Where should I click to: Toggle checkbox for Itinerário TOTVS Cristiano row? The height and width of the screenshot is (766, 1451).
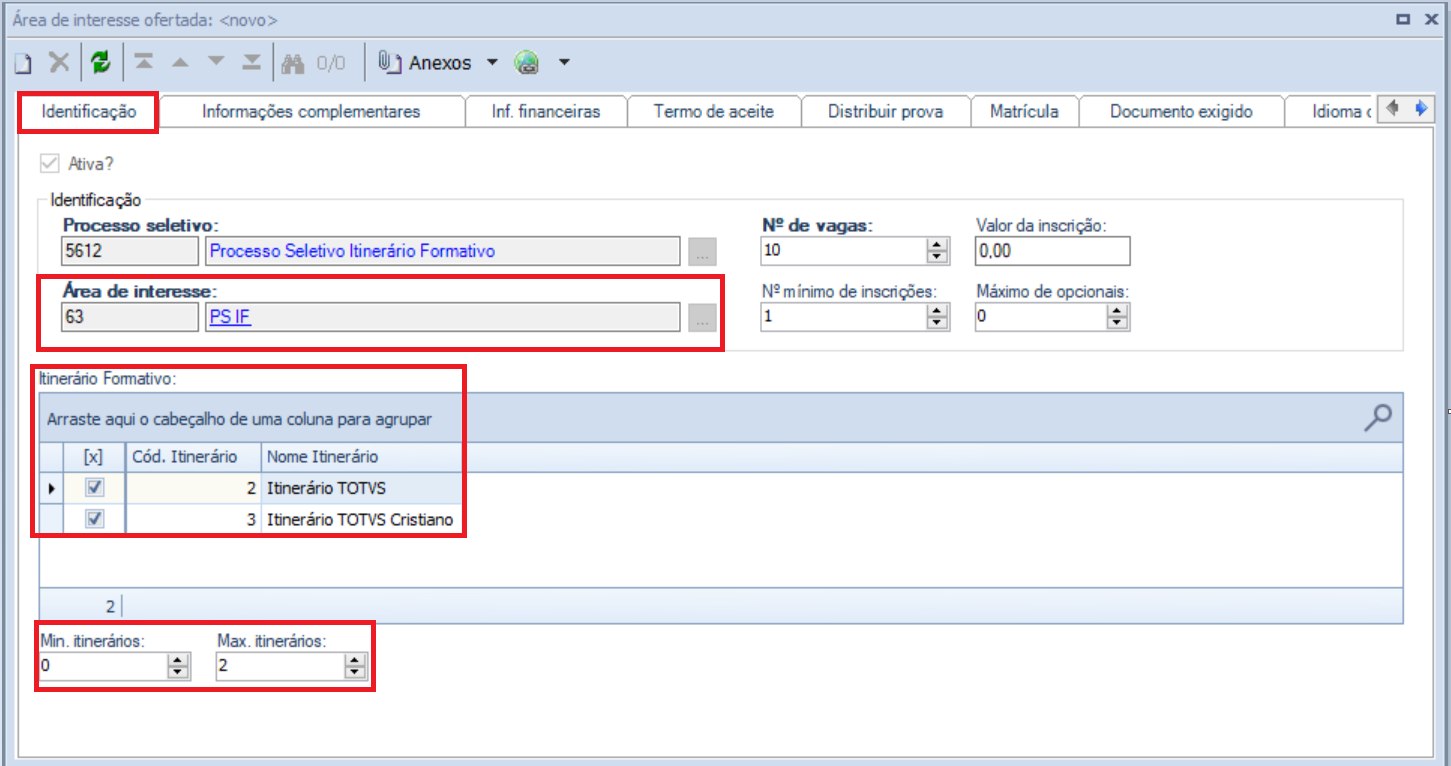94,520
